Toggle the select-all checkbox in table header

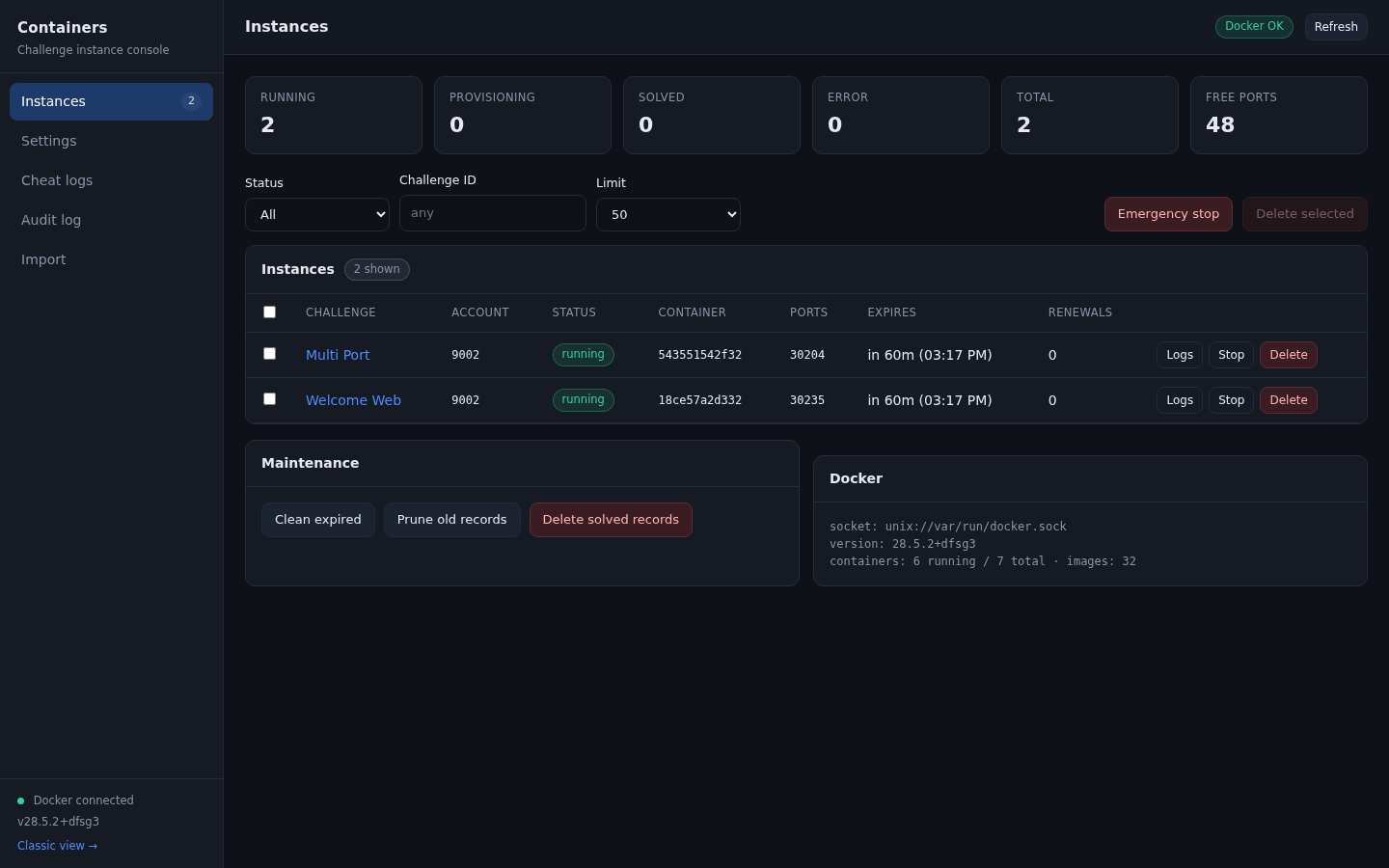pyautogui.click(x=269, y=312)
